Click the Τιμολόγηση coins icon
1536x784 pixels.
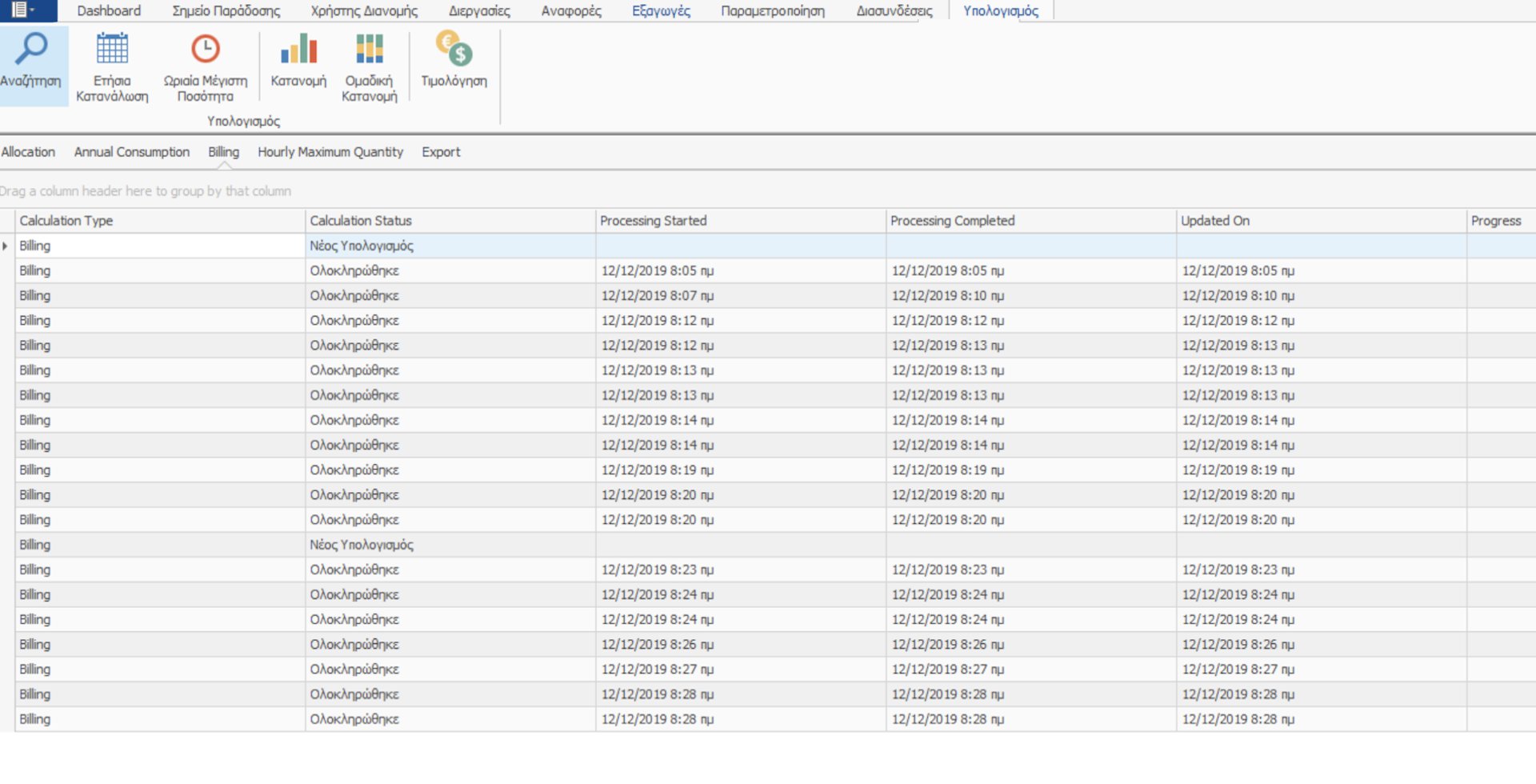[x=454, y=50]
